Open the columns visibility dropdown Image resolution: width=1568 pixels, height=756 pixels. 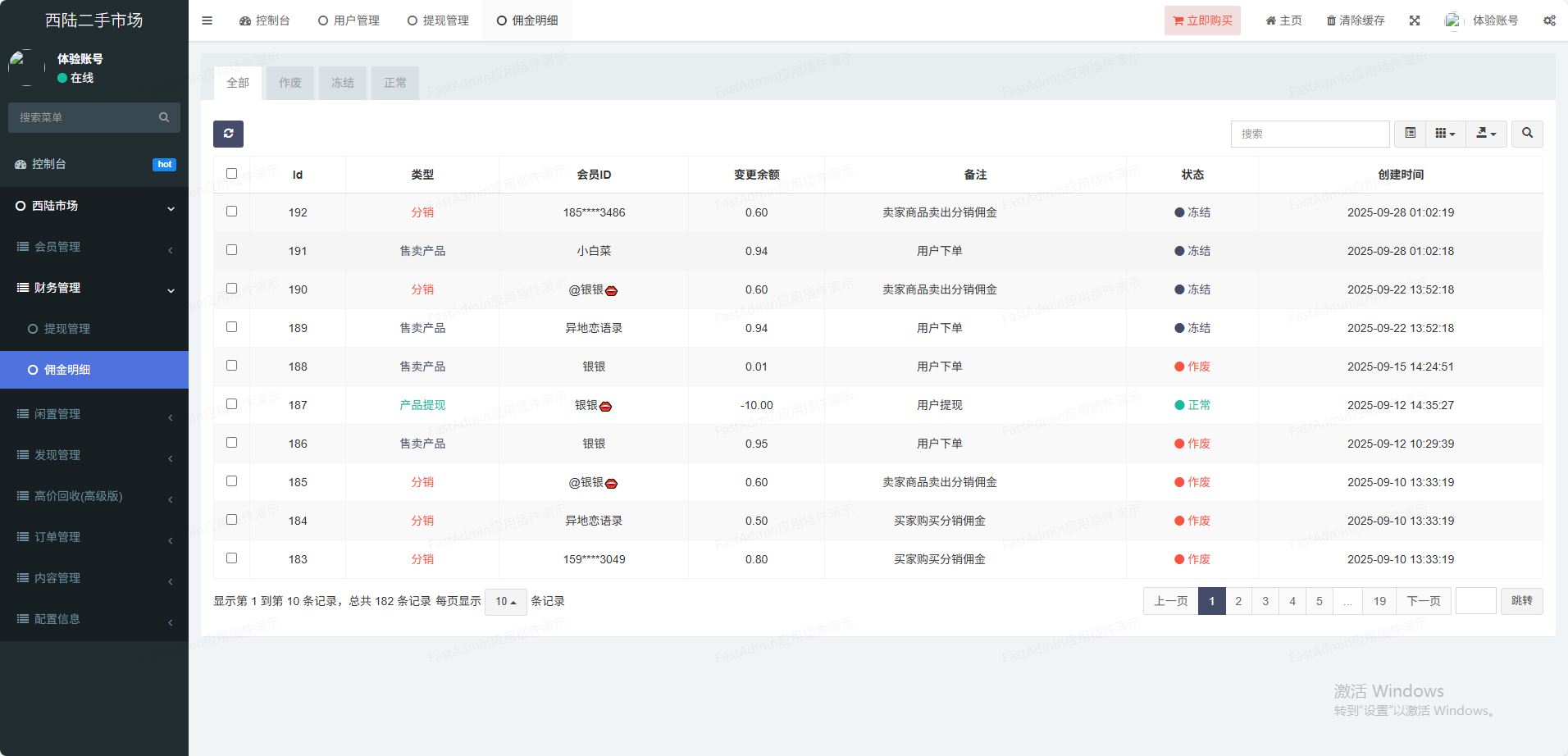[1445, 133]
